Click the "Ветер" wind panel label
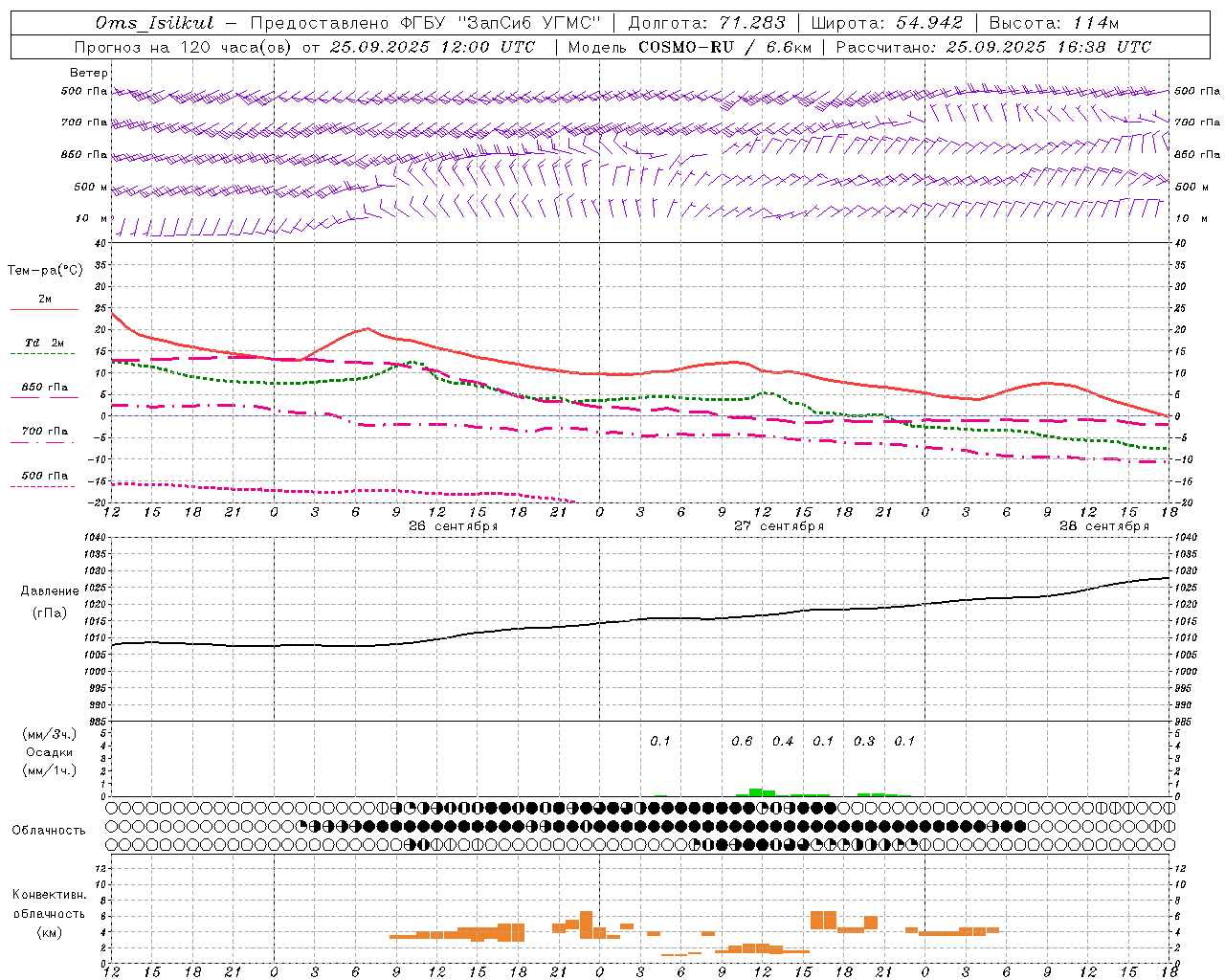 [x=89, y=73]
